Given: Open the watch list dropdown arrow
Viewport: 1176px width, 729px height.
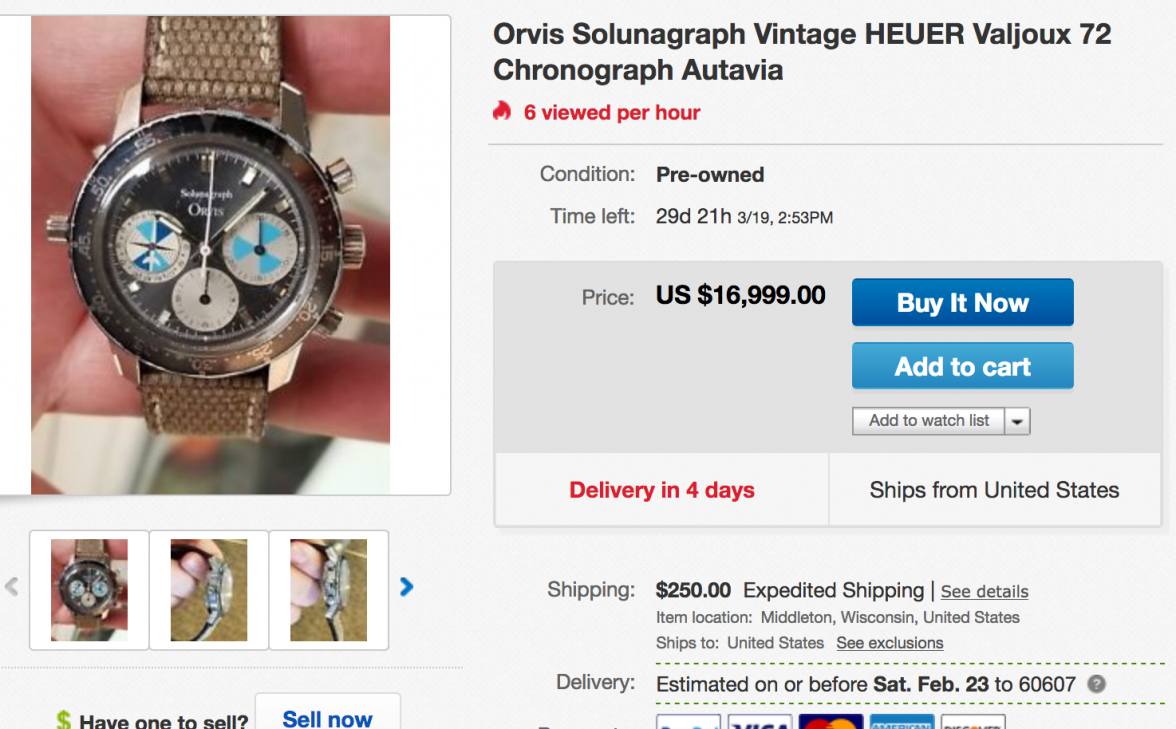Looking at the screenshot, I should (x=1017, y=421).
